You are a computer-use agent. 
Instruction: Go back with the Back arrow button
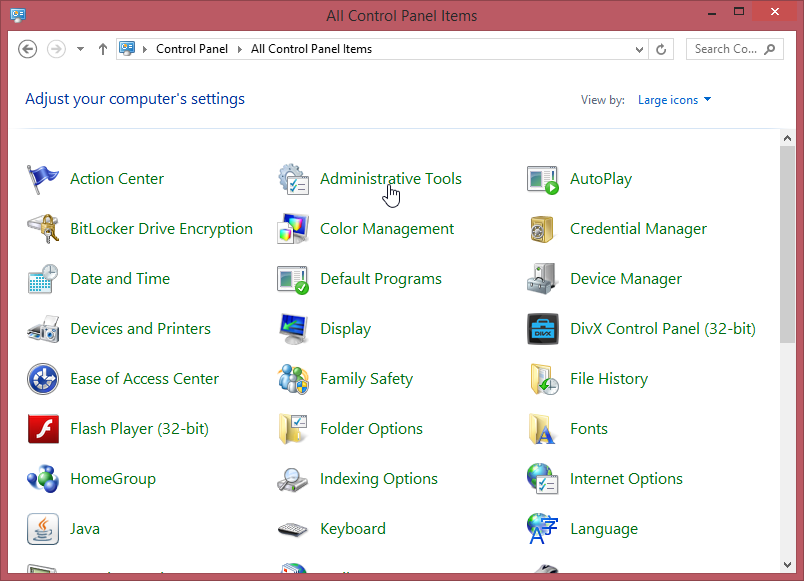tap(27, 49)
